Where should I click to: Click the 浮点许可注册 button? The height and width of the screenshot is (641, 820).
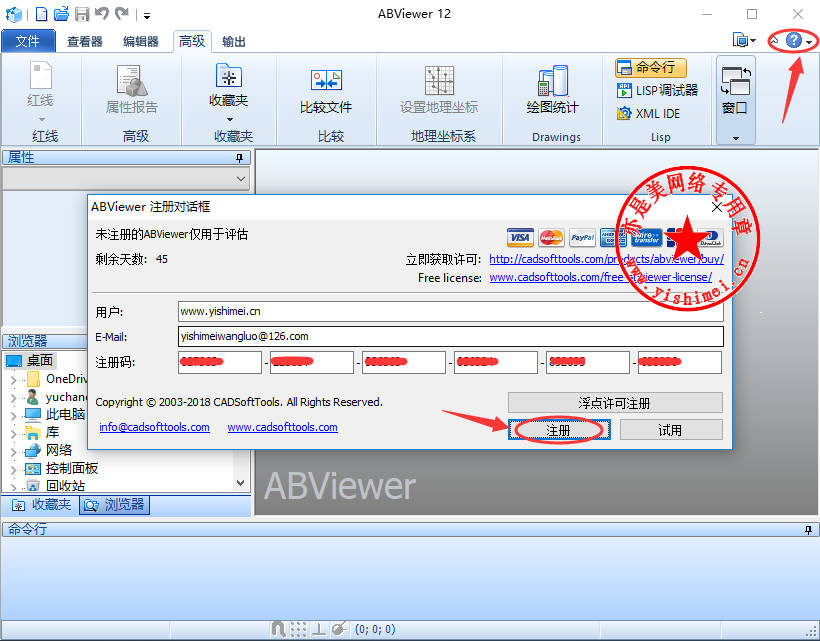(615, 403)
